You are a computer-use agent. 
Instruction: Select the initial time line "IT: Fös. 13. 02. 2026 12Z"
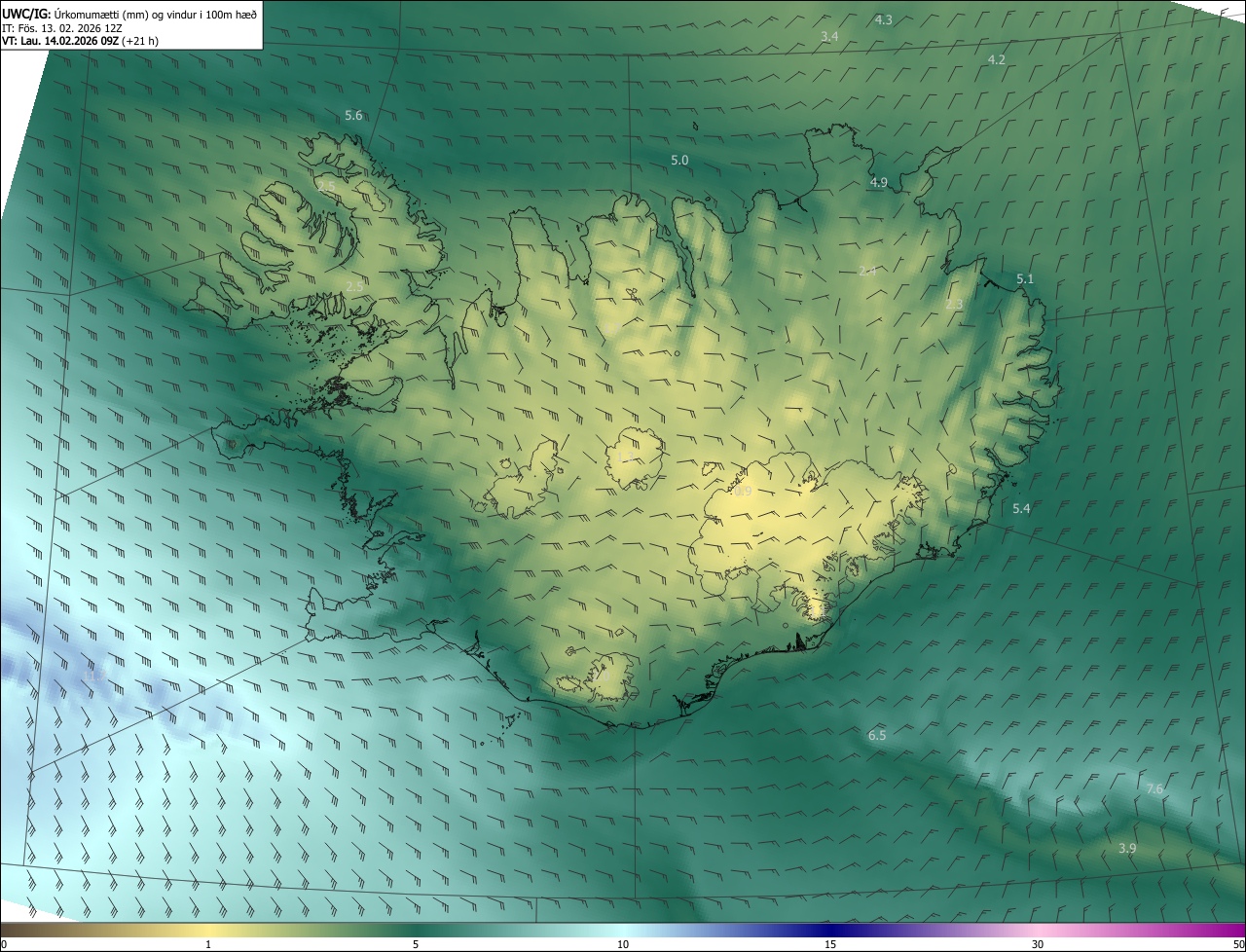(x=62, y=27)
